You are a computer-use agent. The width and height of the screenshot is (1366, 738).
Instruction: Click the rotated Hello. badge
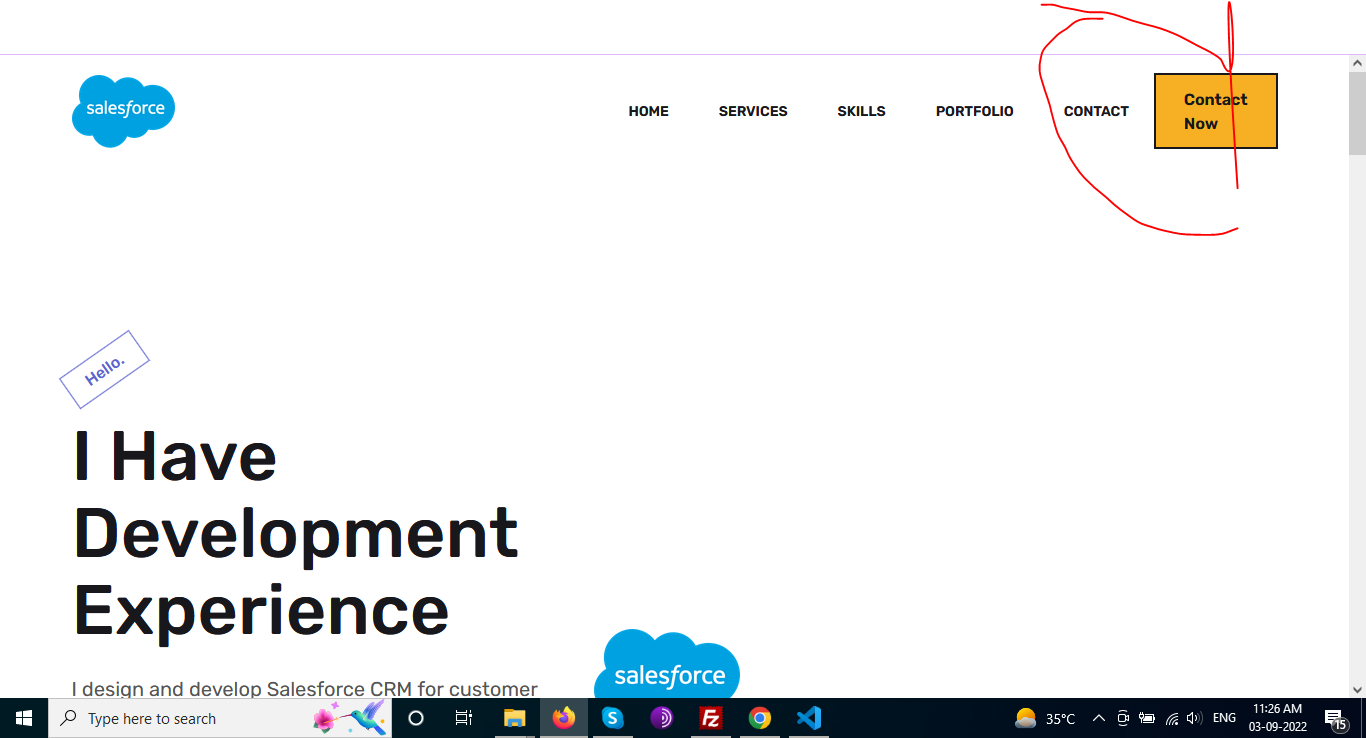point(105,369)
